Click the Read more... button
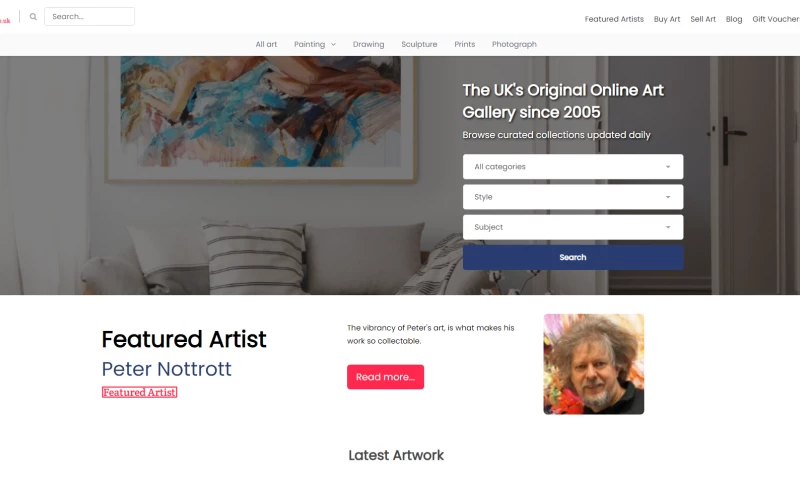This screenshot has width=800, height=480. [x=385, y=377]
